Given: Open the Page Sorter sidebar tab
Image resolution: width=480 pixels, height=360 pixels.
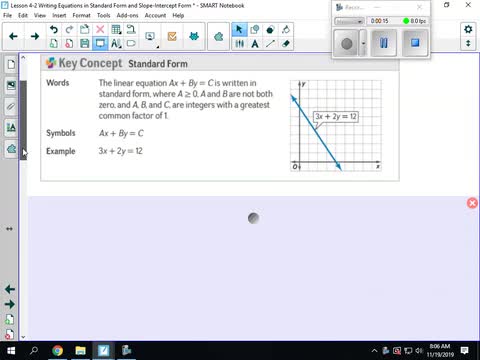Looking at the screenshot, I should pos(11,64).
